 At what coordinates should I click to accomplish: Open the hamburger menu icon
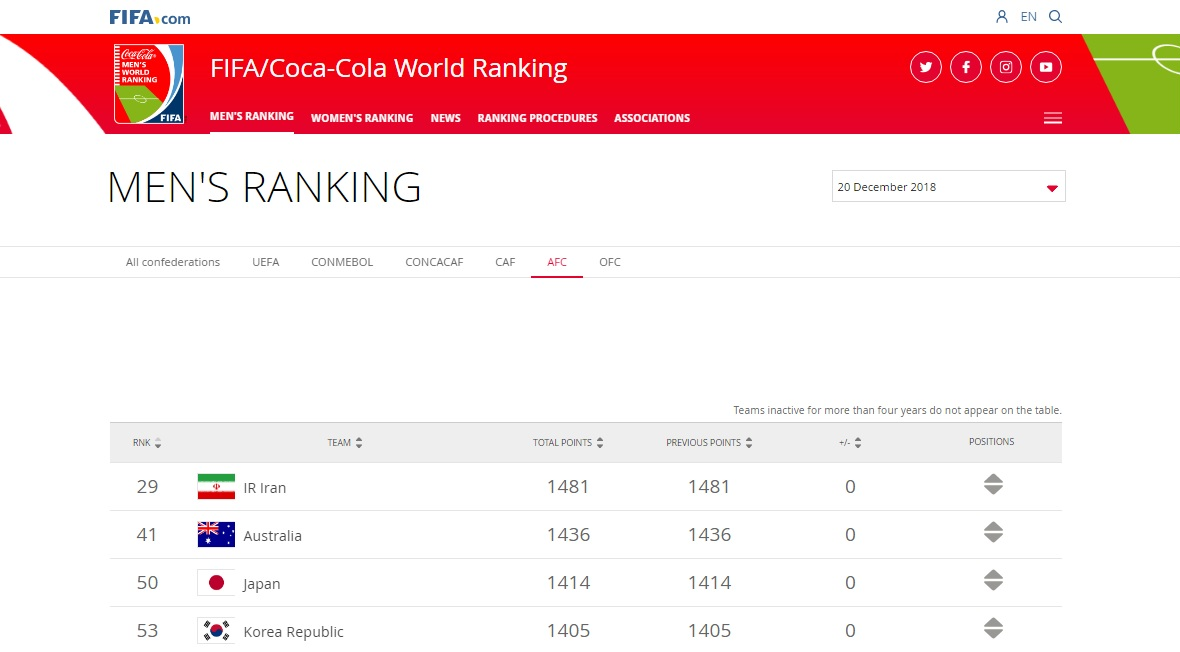pos(1052,118)
